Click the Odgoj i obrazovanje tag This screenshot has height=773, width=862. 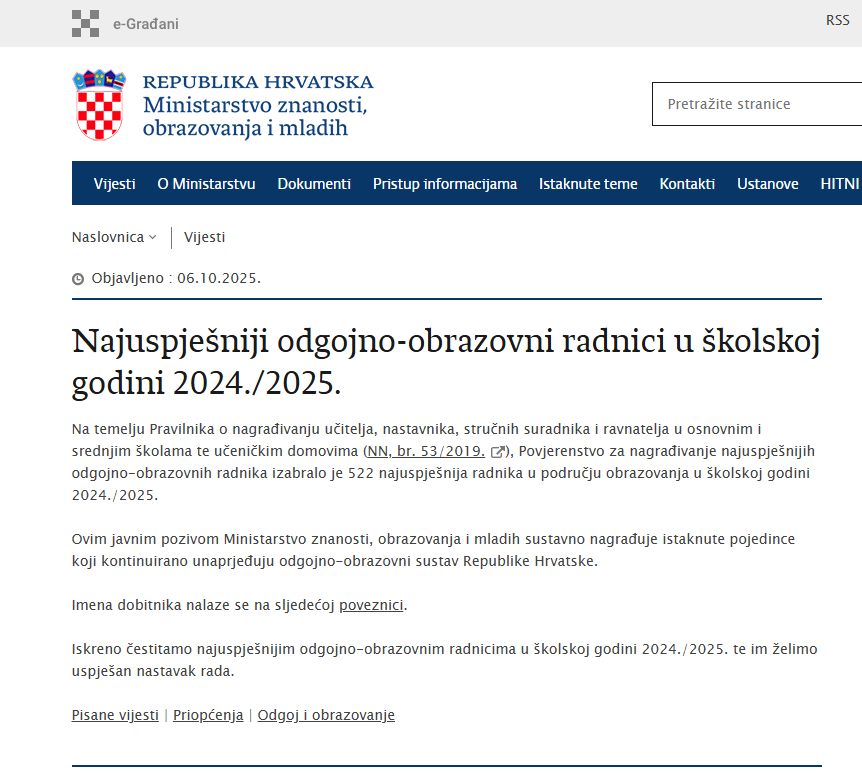[x=326, y=715]
